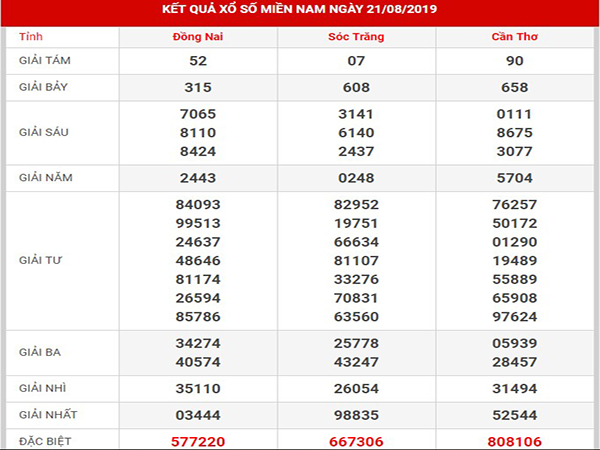The image size is (600, 450).
Task: Click the ĐẶC BIỆT row label
Action: [x=45, y=439]
